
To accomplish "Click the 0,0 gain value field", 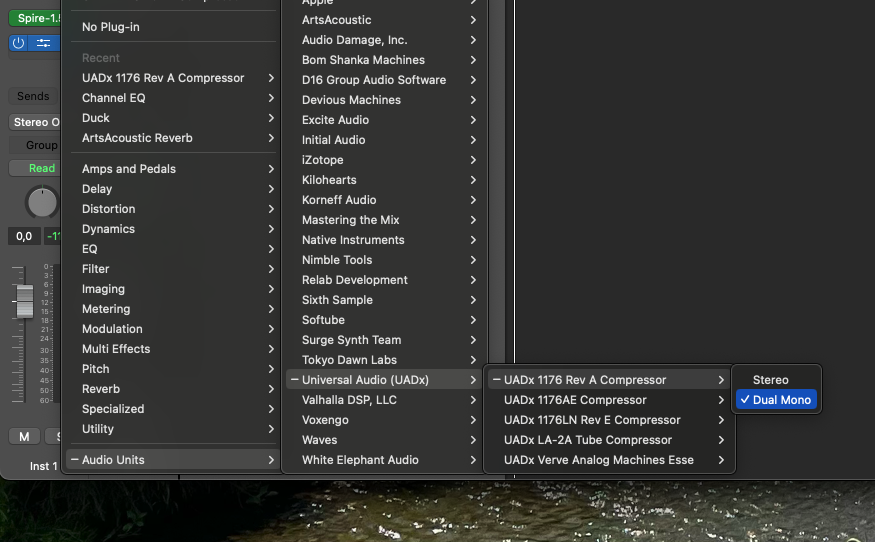I will point(24,236).
